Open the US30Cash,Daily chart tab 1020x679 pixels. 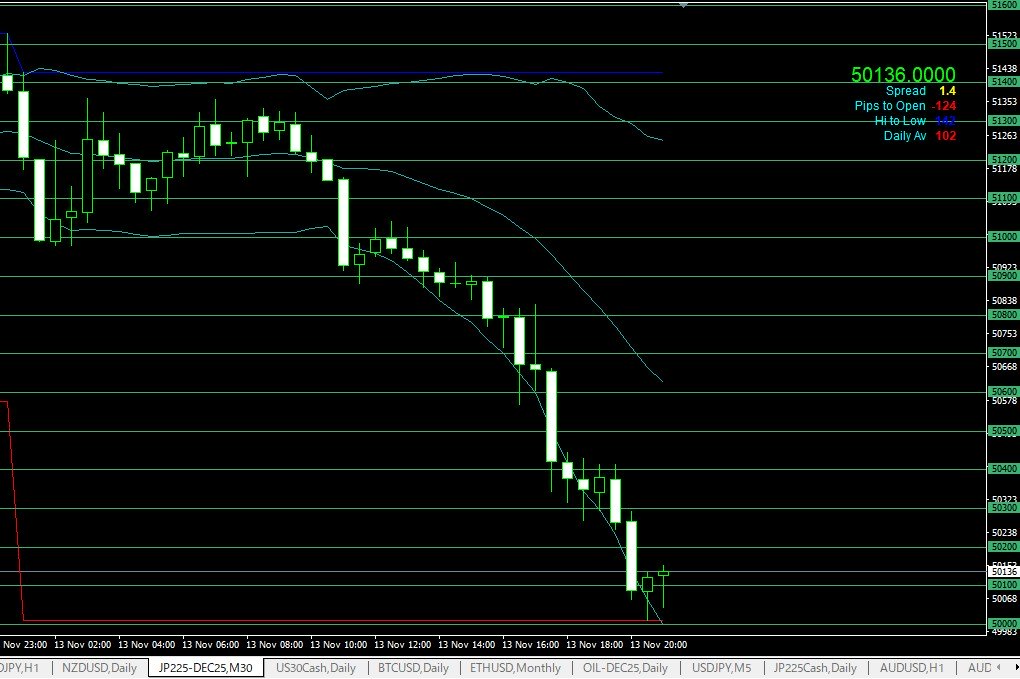(315, 667)
